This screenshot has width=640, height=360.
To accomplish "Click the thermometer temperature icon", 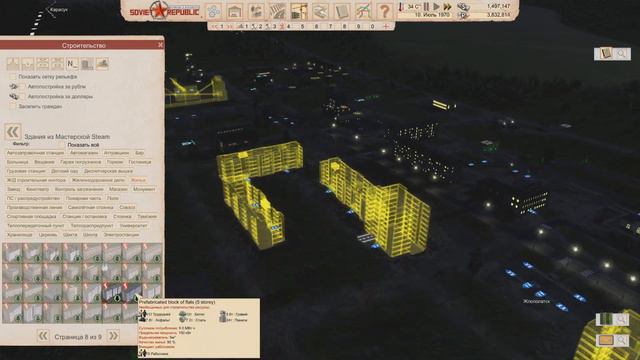I will point(401,7).
